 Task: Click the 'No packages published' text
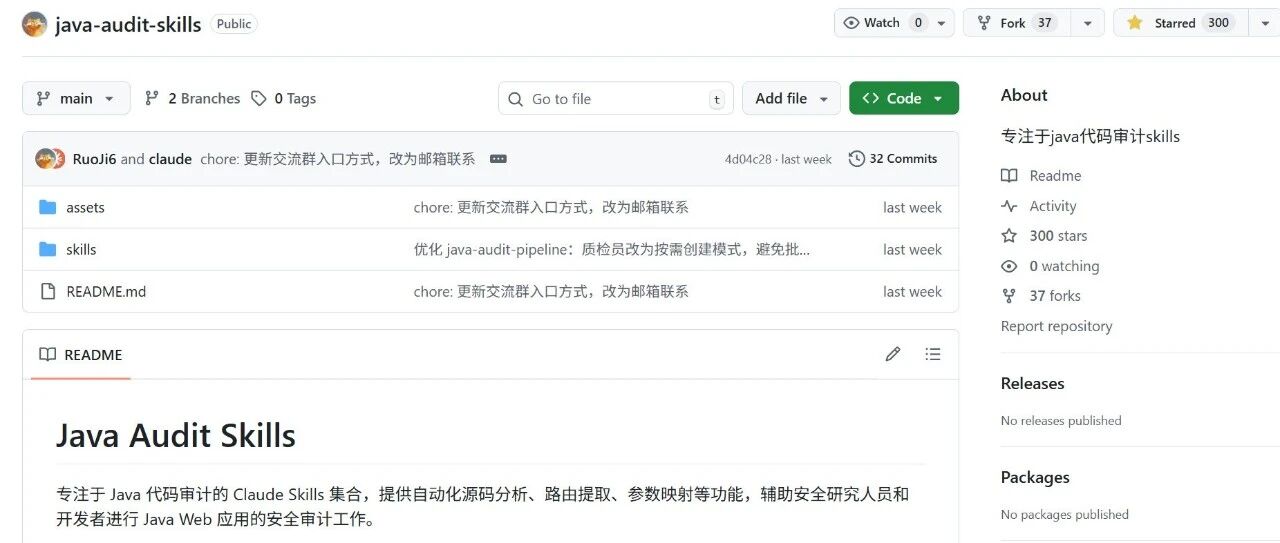(x=1065, y=515)
